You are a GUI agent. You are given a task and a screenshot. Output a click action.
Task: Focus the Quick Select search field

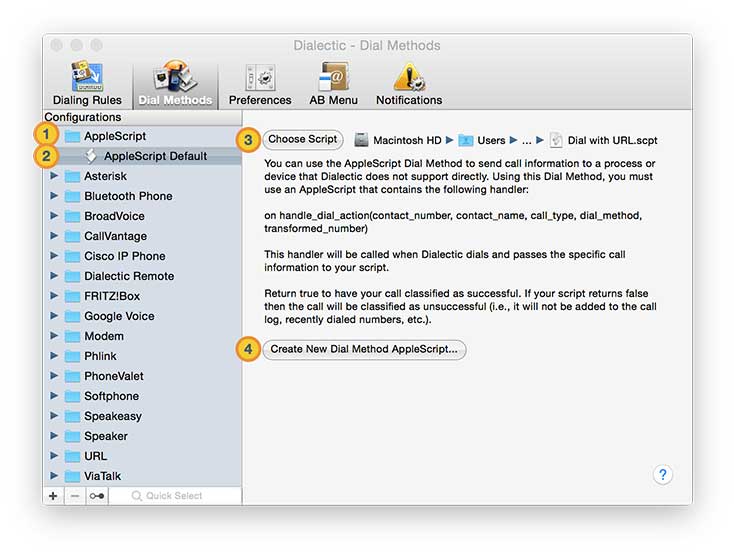click(175, 496)
